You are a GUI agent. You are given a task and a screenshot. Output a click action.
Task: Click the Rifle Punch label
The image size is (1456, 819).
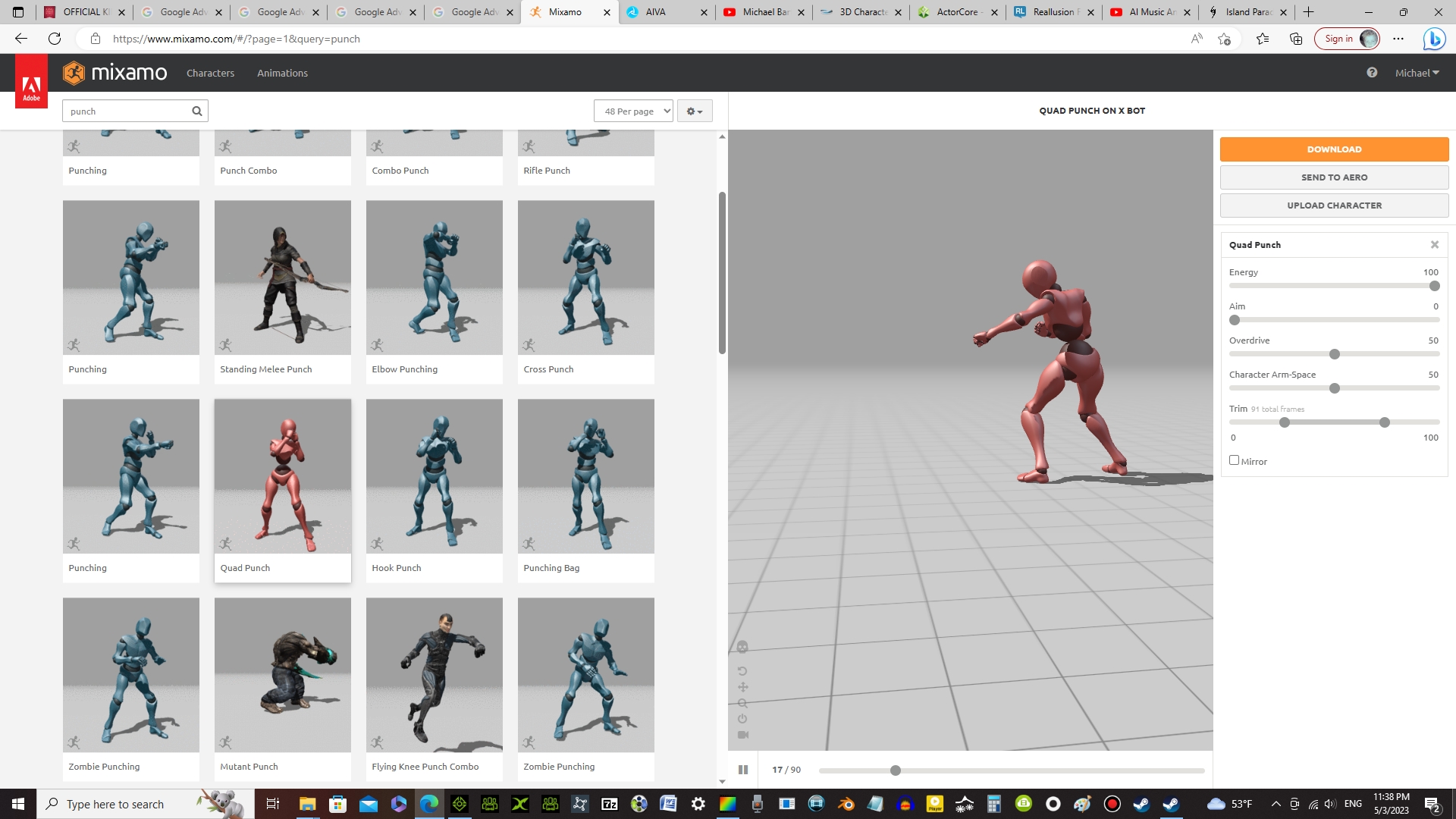click(547, 171)
